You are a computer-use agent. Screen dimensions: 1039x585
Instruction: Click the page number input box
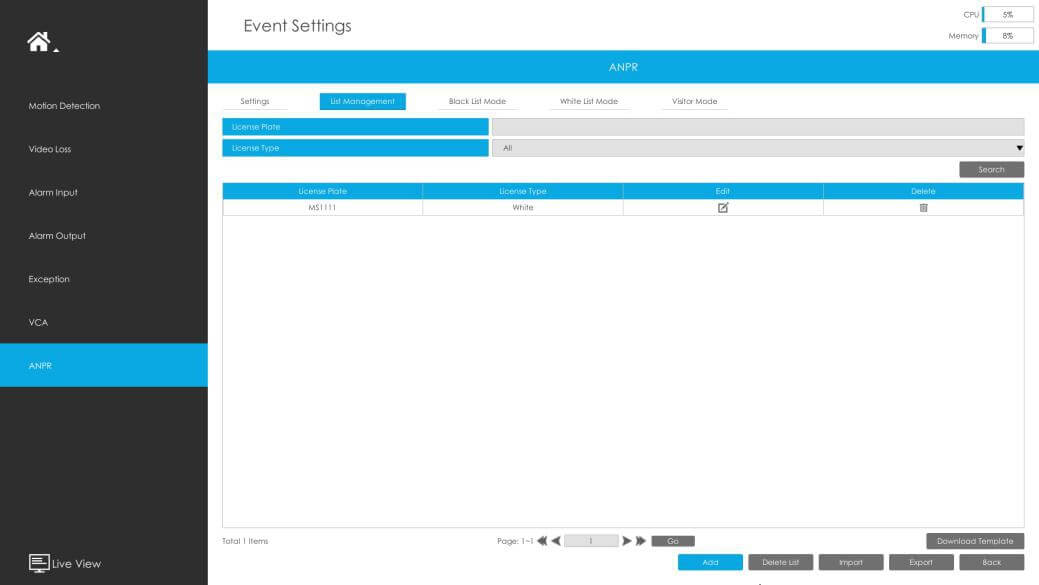coord(591,541)
